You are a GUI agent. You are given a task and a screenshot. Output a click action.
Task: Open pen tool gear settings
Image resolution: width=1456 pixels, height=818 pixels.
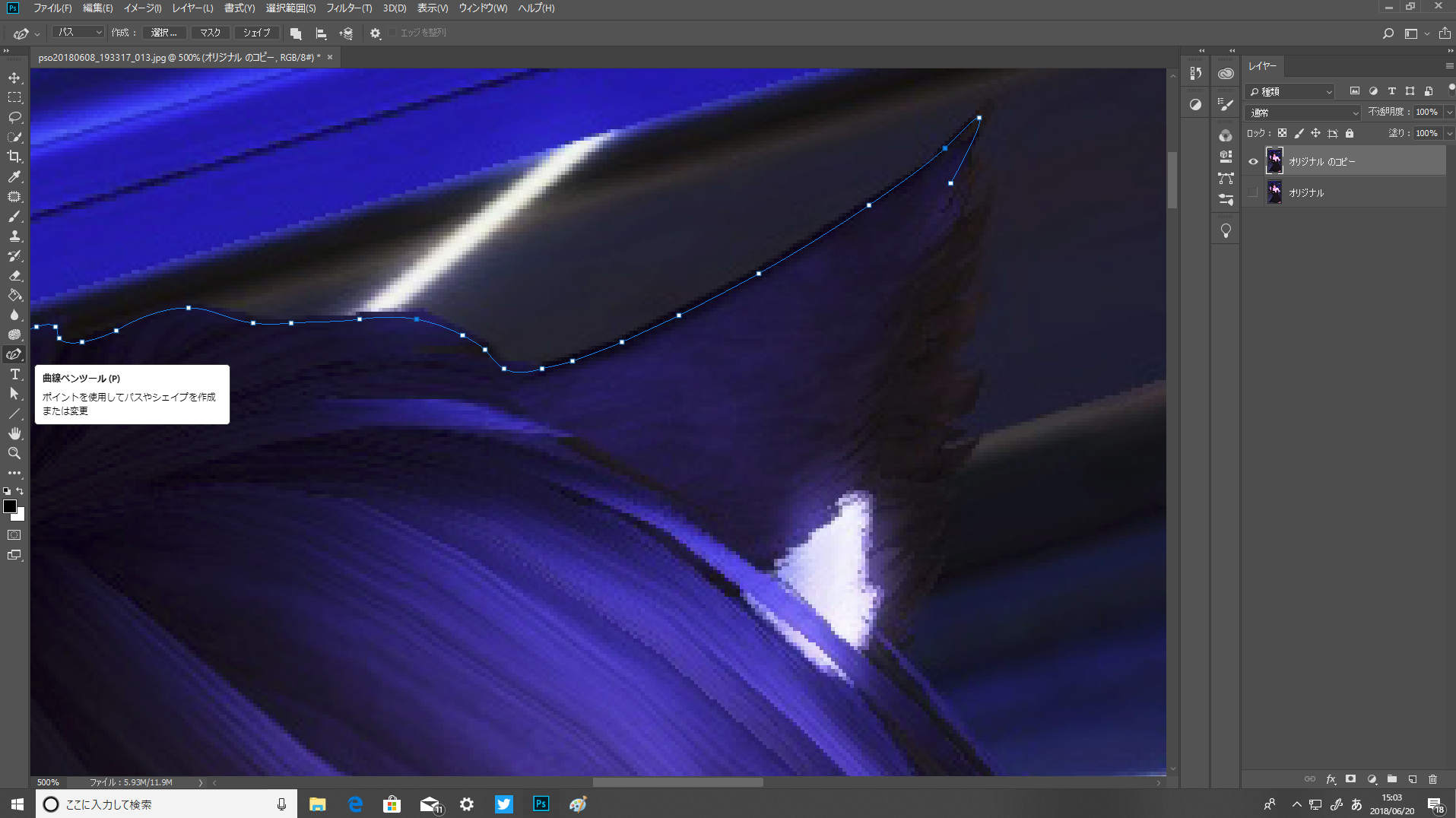pos(375,33)
